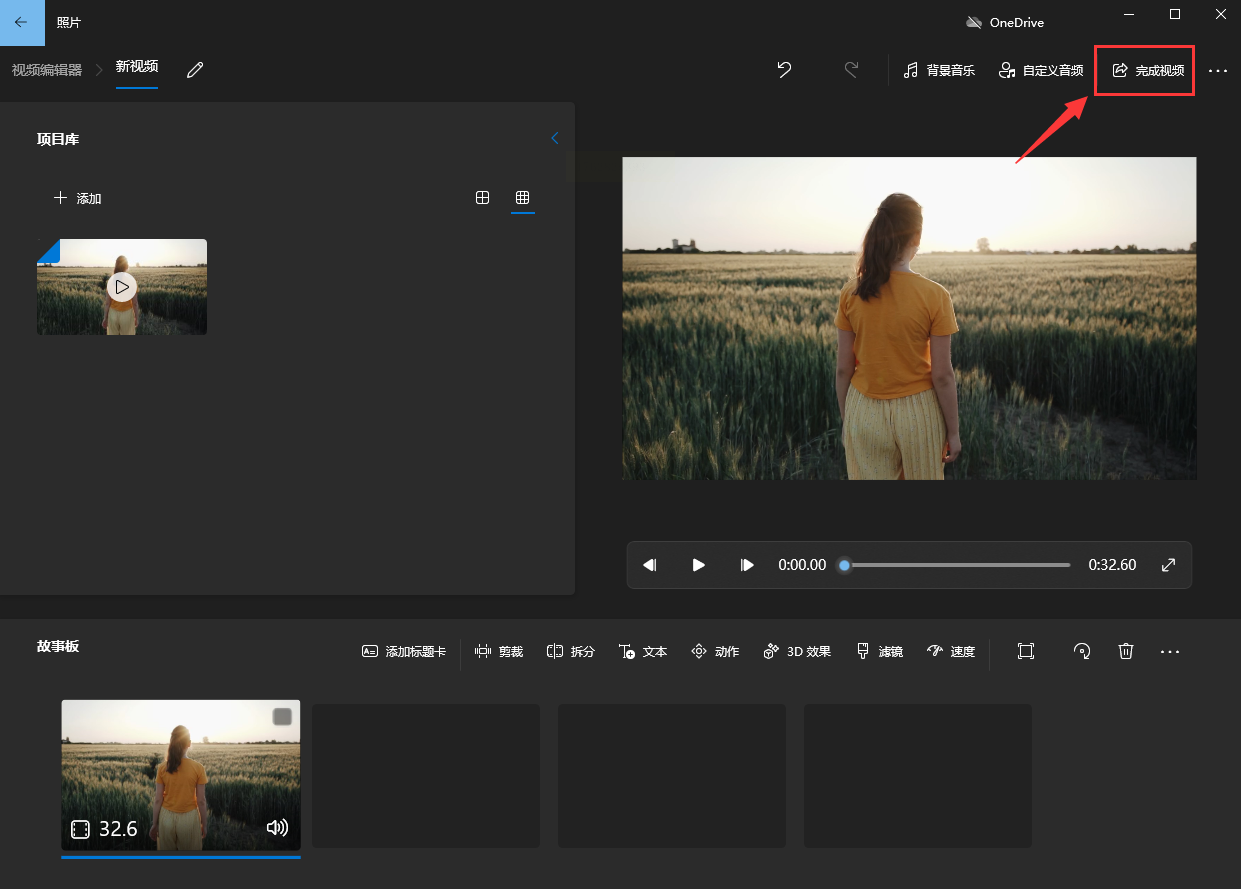
Task: Undo the last edit
Action: [x=784, y=70]
